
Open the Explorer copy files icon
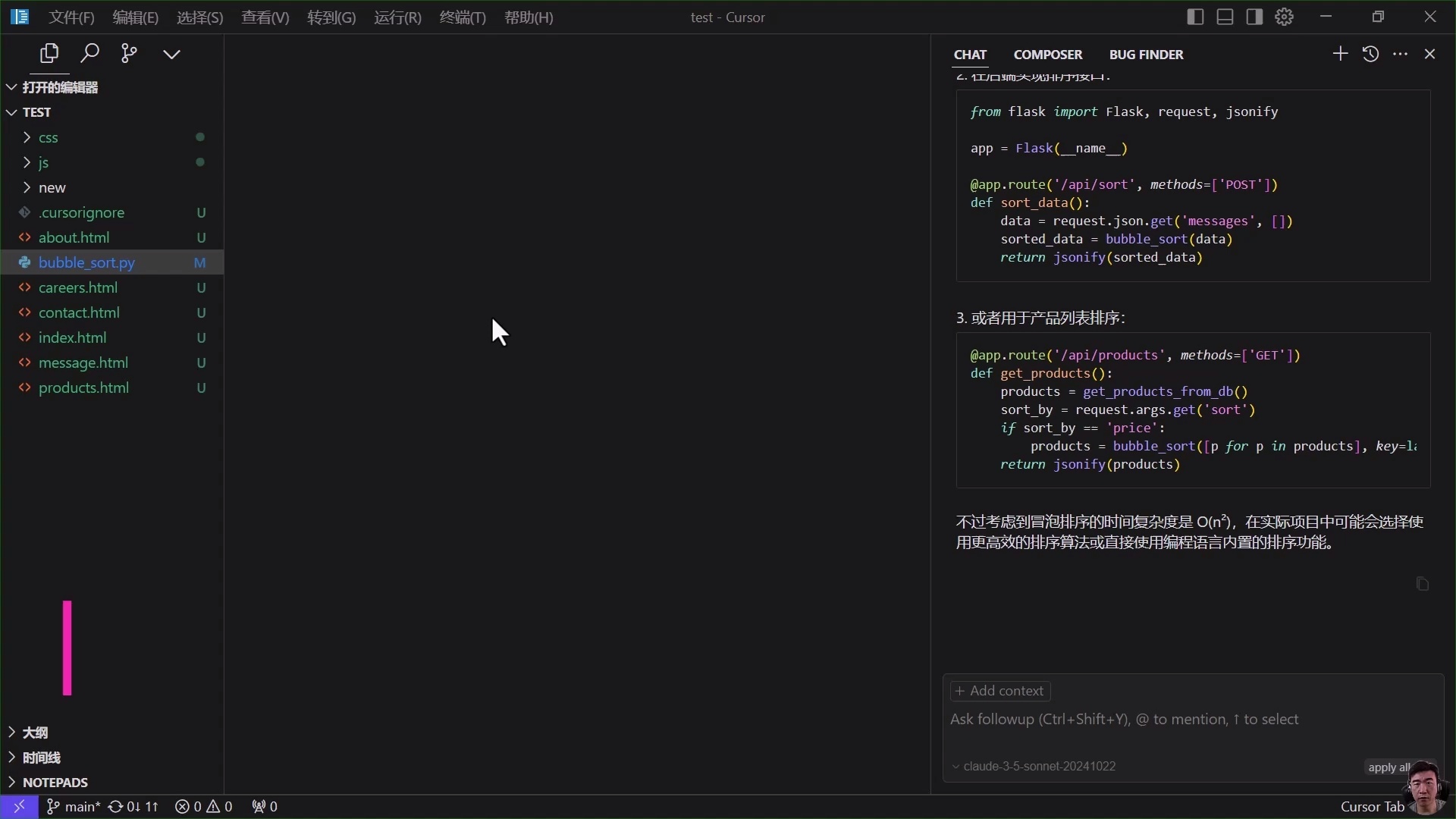pos(49,53)
